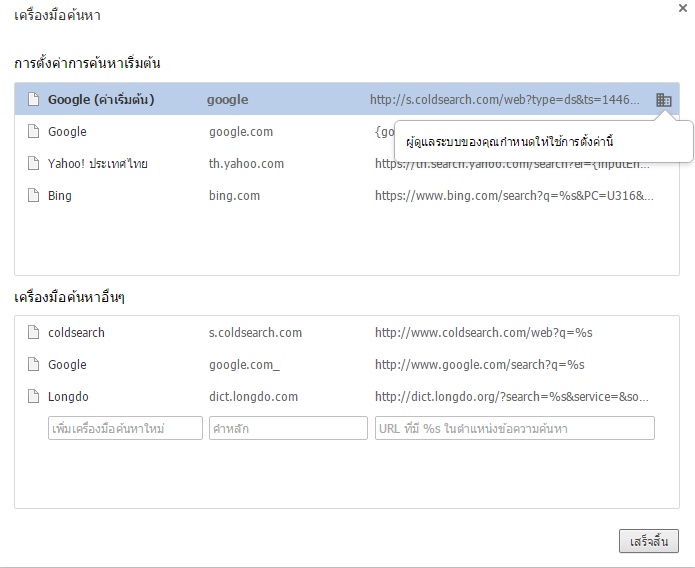
Task: Click the page icon next to Bing
Action: [x=34, y=196]
